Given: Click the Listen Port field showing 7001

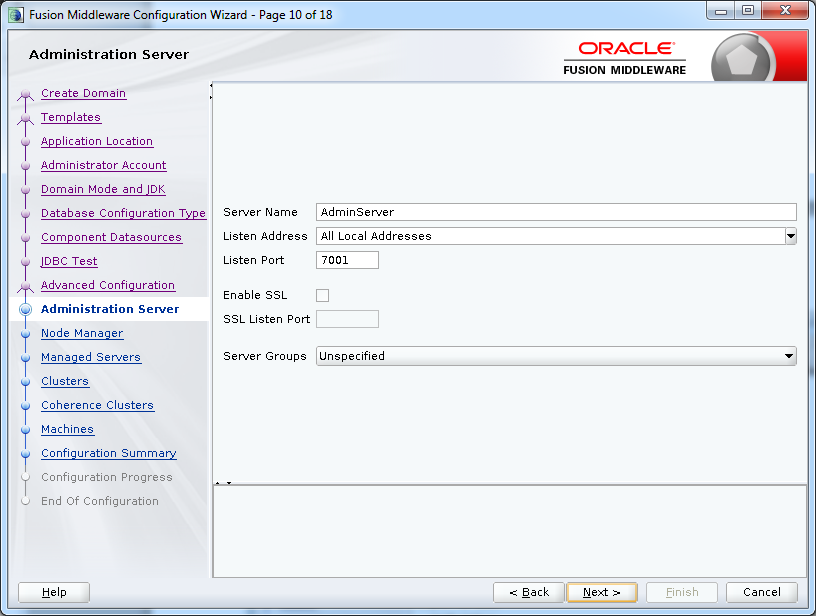Looking at the screenshot, I should [347, 260].
